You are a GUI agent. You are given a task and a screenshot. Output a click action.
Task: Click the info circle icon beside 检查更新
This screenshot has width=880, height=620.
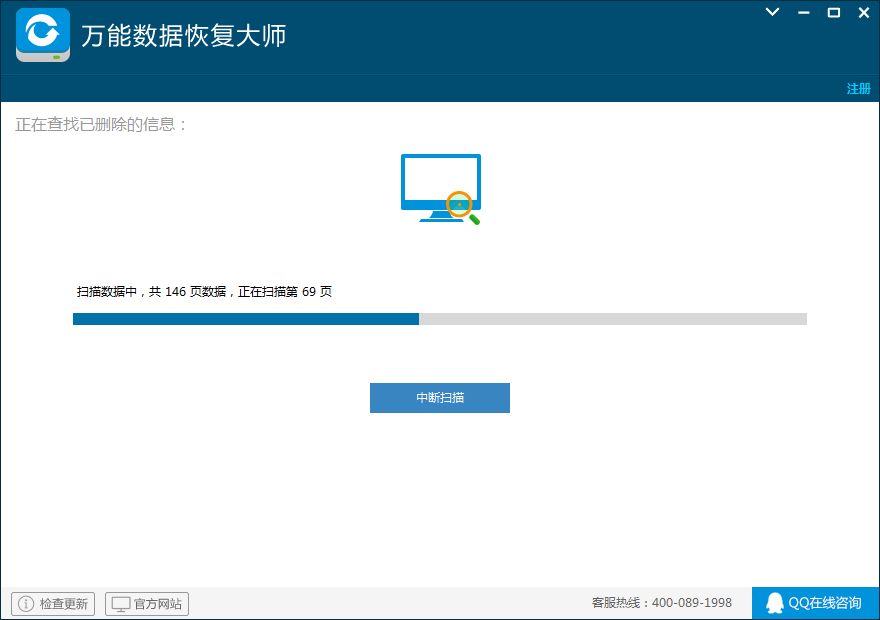click(x=26, y=604)
